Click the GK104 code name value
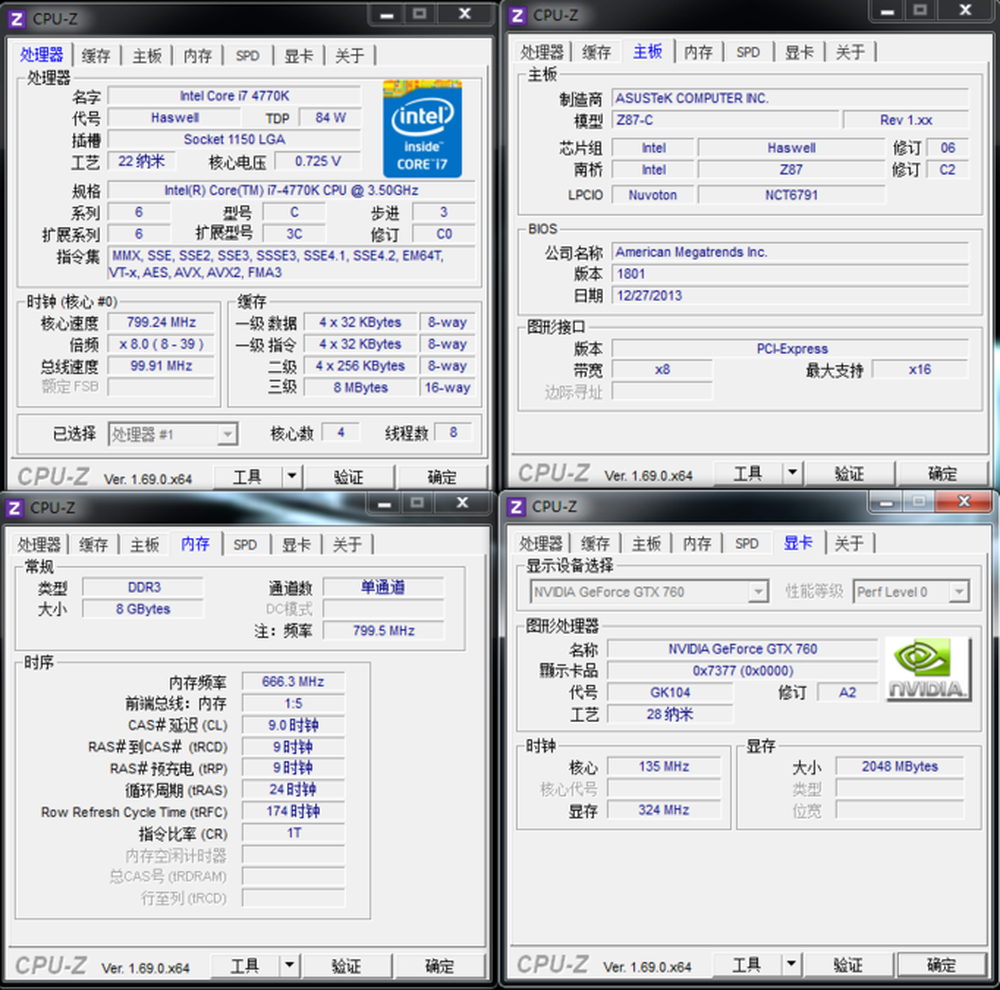The image size is (1000, 990). point(670,692)
